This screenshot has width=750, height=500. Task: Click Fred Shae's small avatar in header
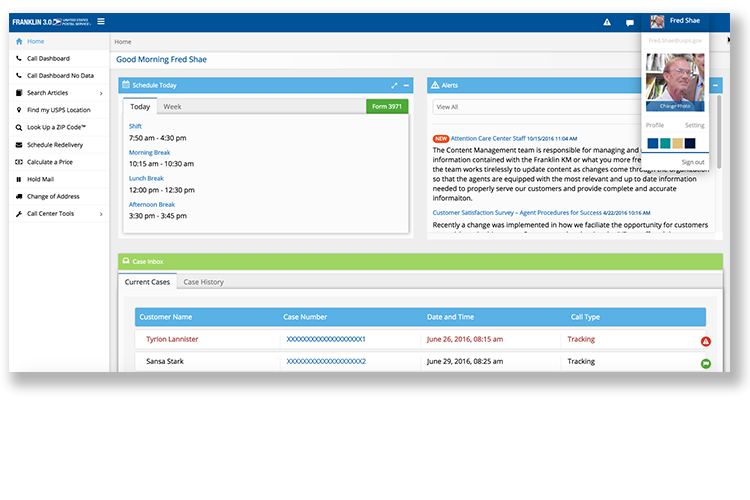(x=657, y=22)
